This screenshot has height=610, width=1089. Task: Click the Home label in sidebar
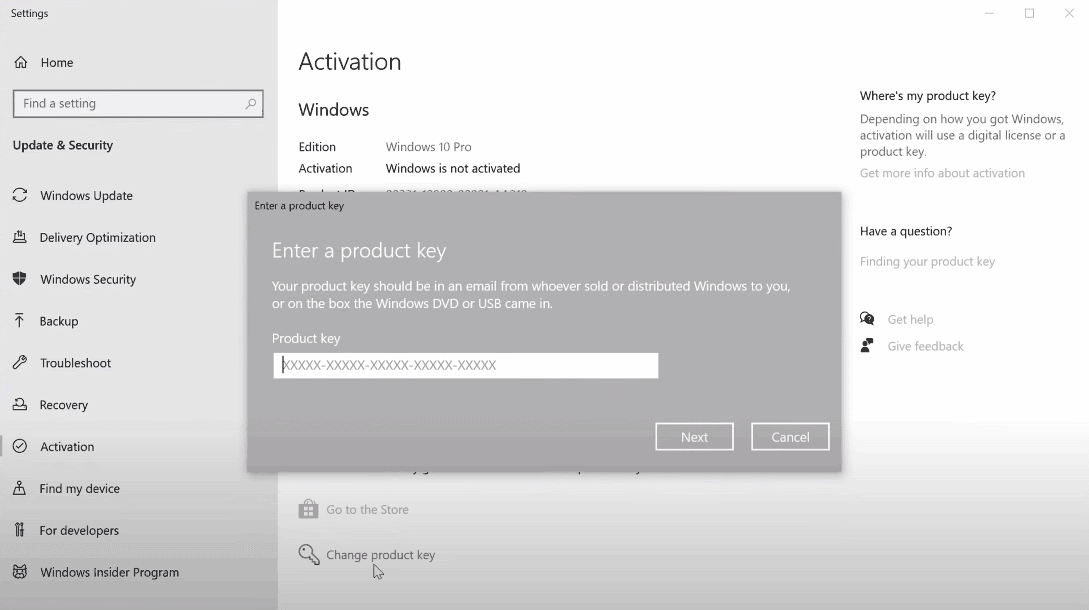click(x=57, y=63)
